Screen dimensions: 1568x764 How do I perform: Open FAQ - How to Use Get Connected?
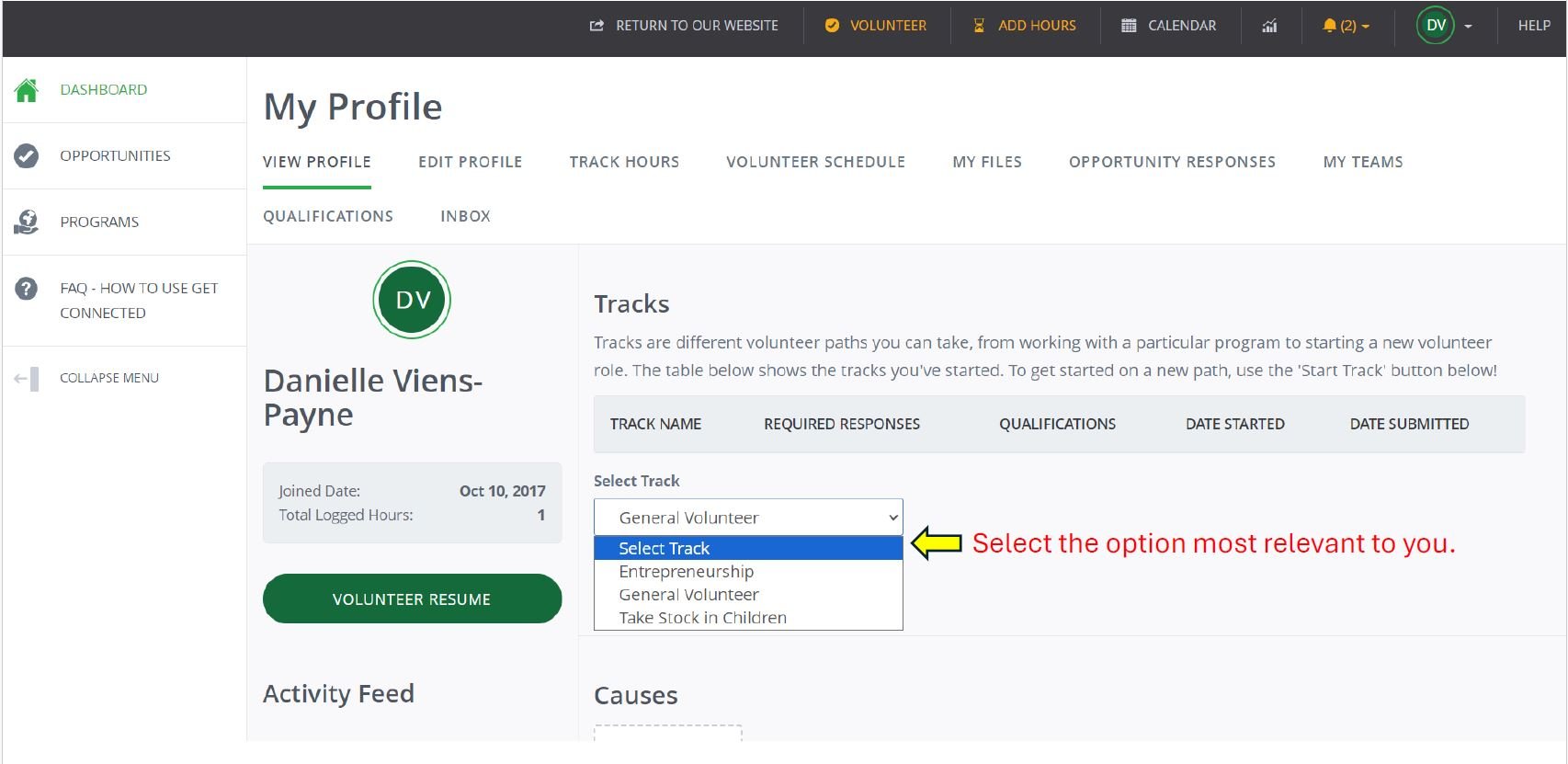click(139, 301)
